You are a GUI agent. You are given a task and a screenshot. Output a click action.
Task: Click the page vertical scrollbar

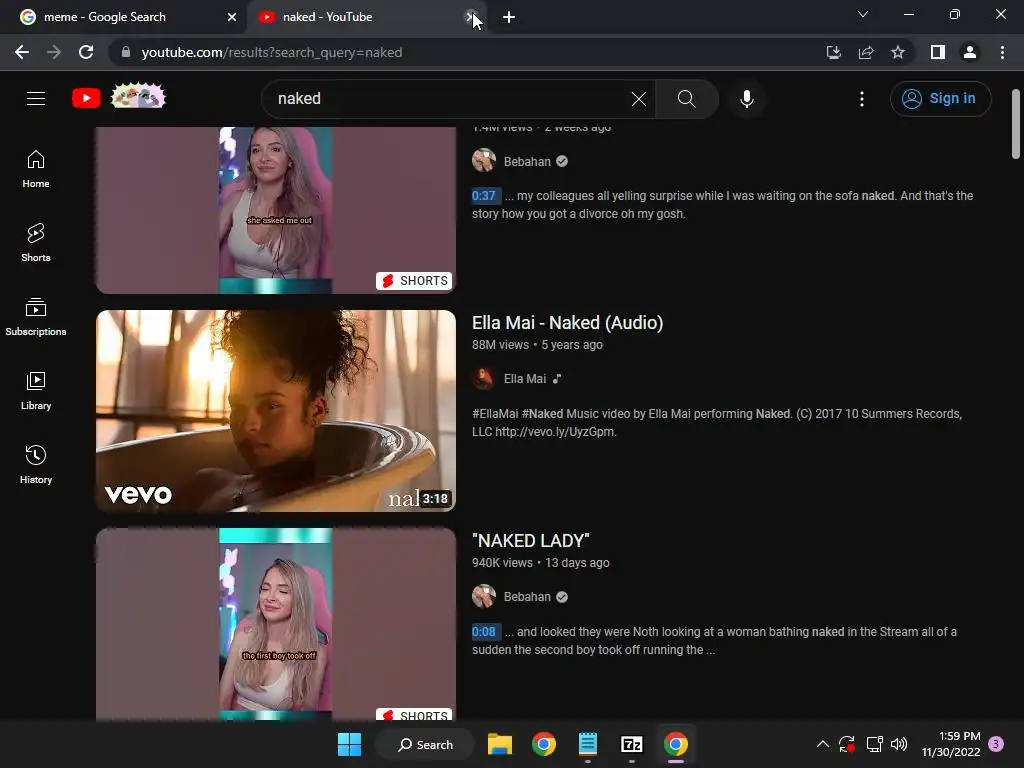click(x=1016, y=124)
